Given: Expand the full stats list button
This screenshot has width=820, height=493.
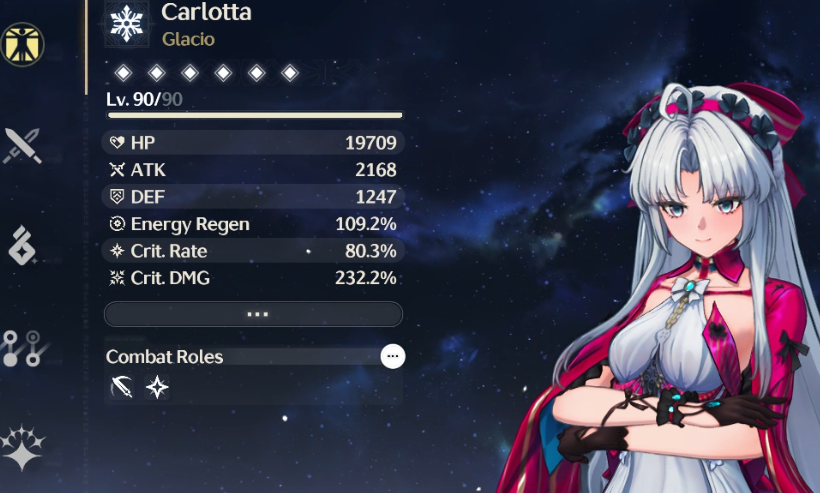Looking at the screenshot, I should (254, 314).
